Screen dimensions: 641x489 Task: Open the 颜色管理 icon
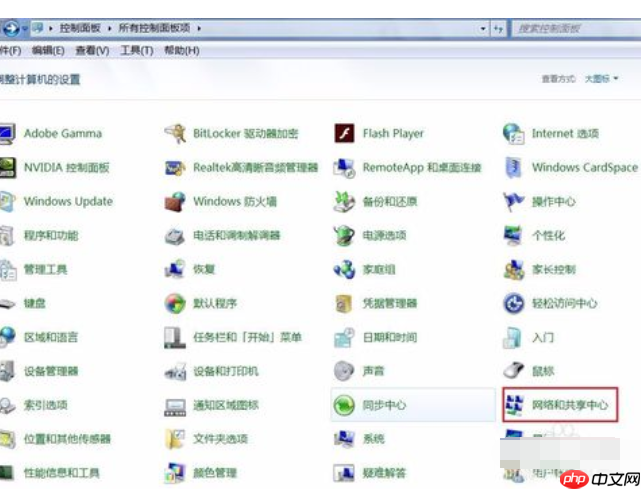coord(175,473)
